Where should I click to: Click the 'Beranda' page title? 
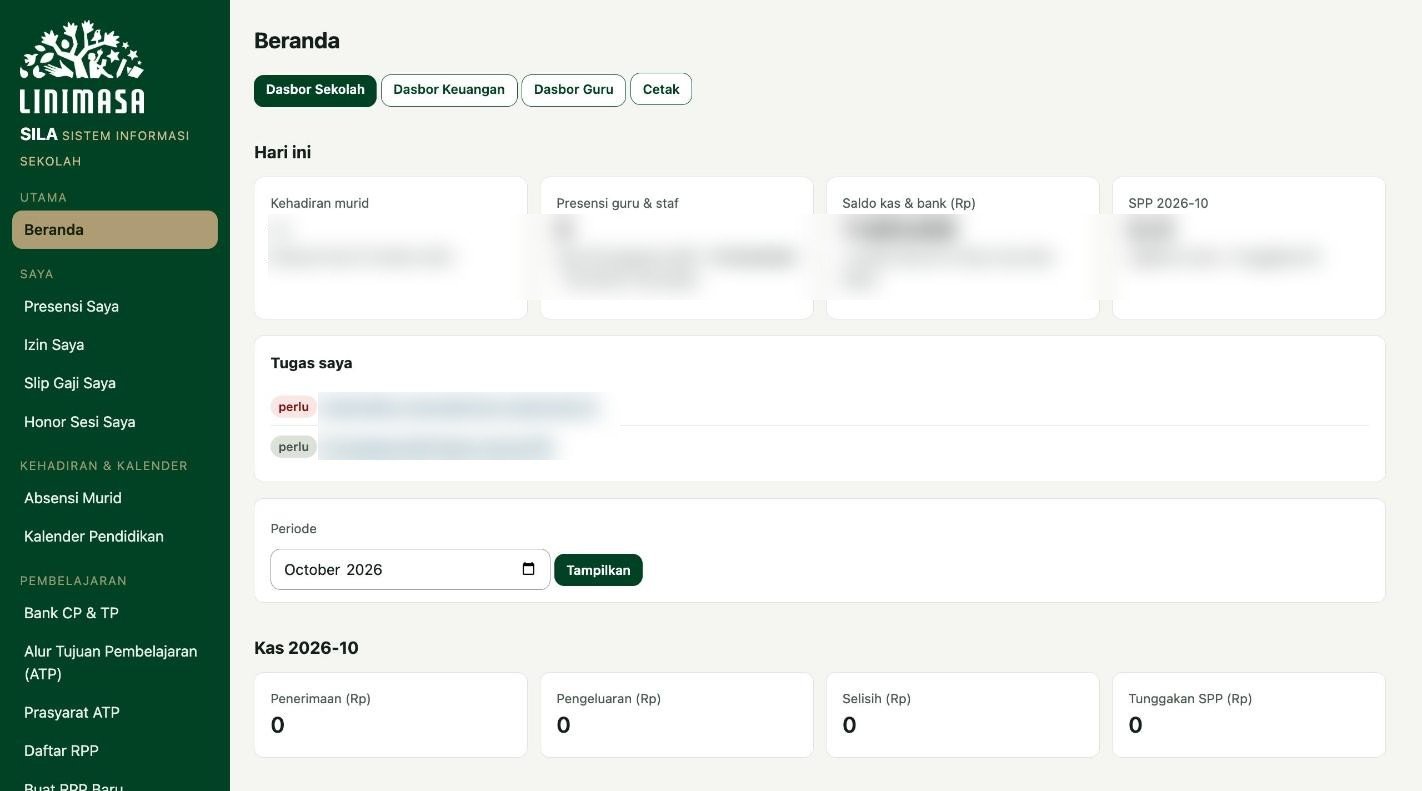click(x=297, y=41)
